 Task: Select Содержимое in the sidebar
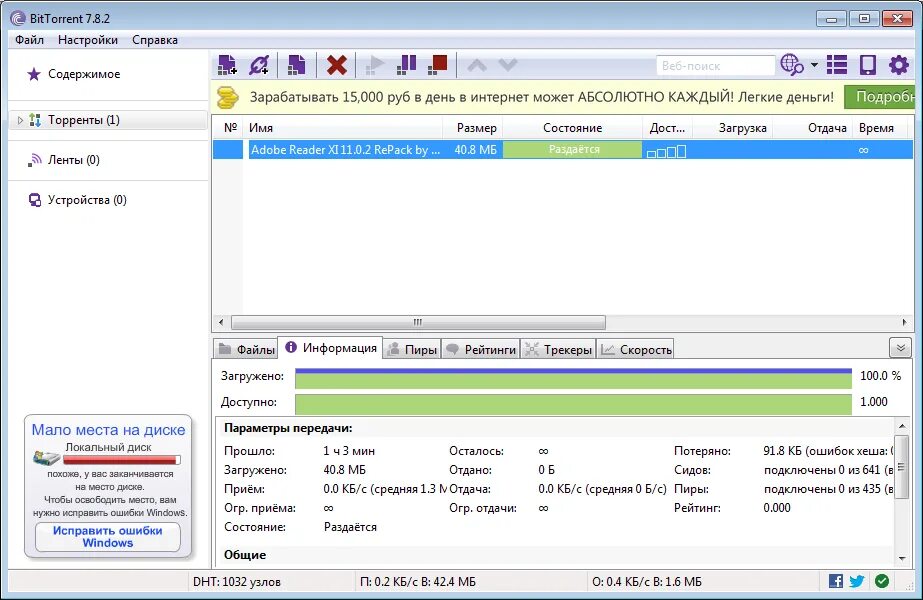[x=84, y=74]
